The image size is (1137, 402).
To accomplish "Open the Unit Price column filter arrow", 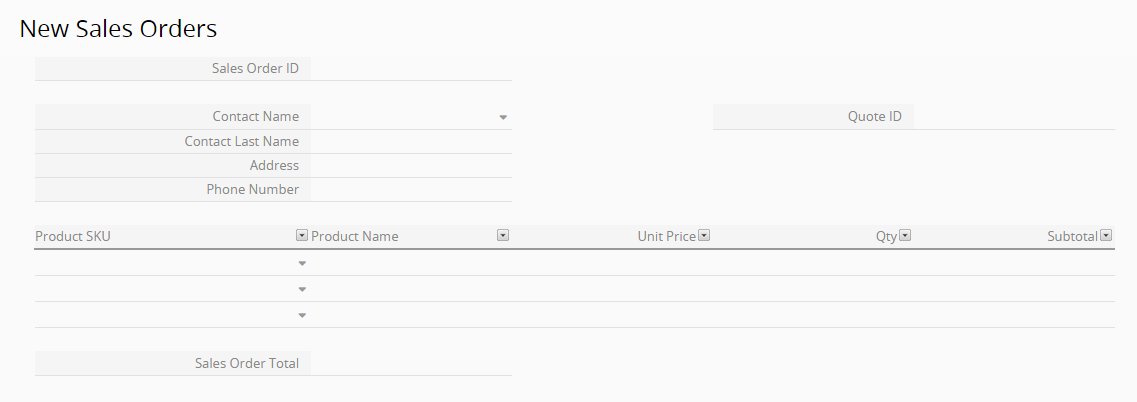I will [x=703, y=235].
